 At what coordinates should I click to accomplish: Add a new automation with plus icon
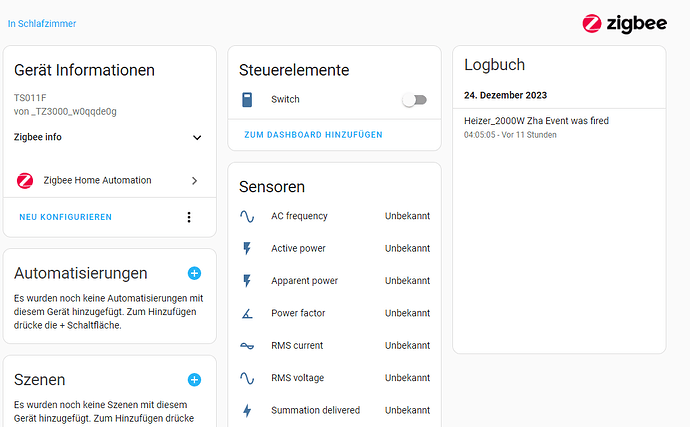(x=194, y=273)
